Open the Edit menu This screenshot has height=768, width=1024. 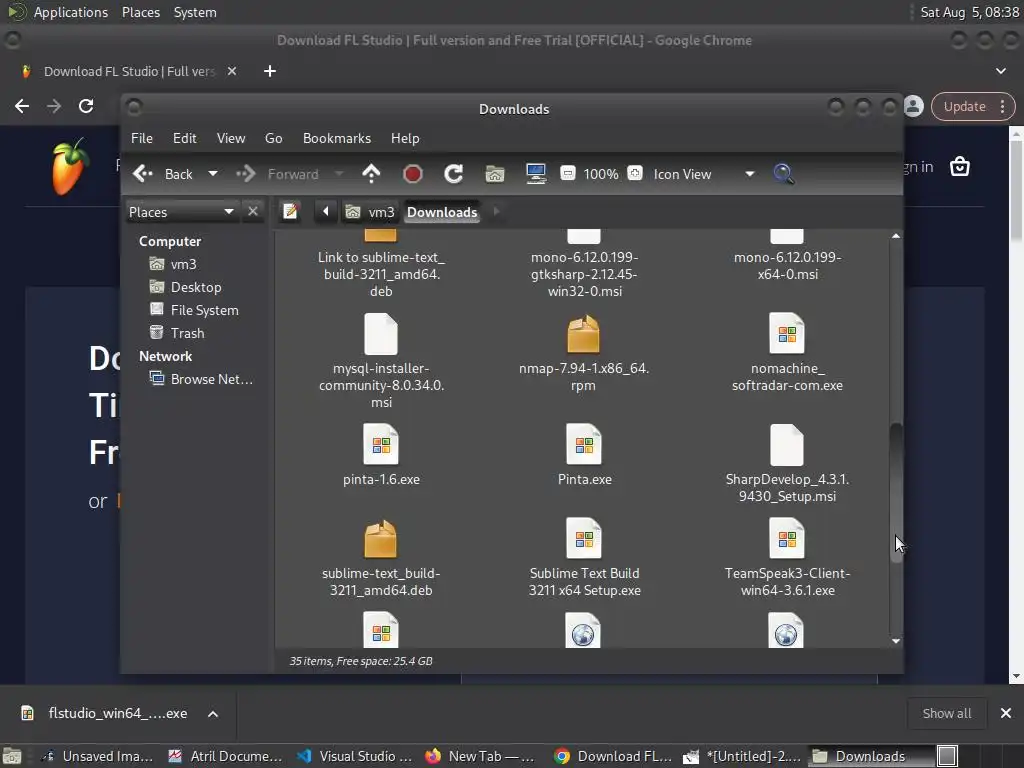click(x=184, y=138)
